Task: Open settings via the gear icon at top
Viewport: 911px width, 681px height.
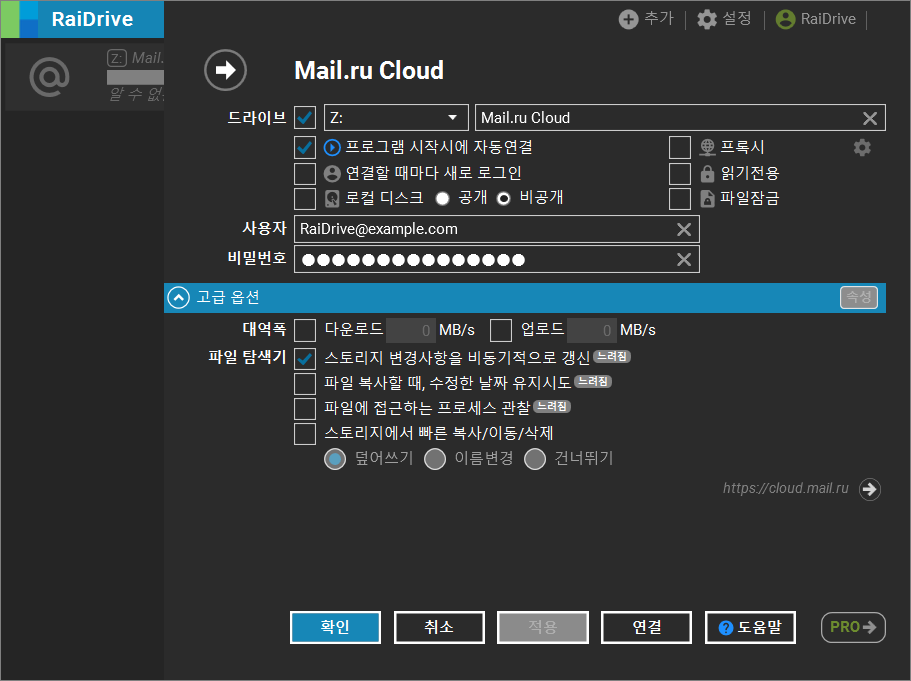Action: (707, 19)
